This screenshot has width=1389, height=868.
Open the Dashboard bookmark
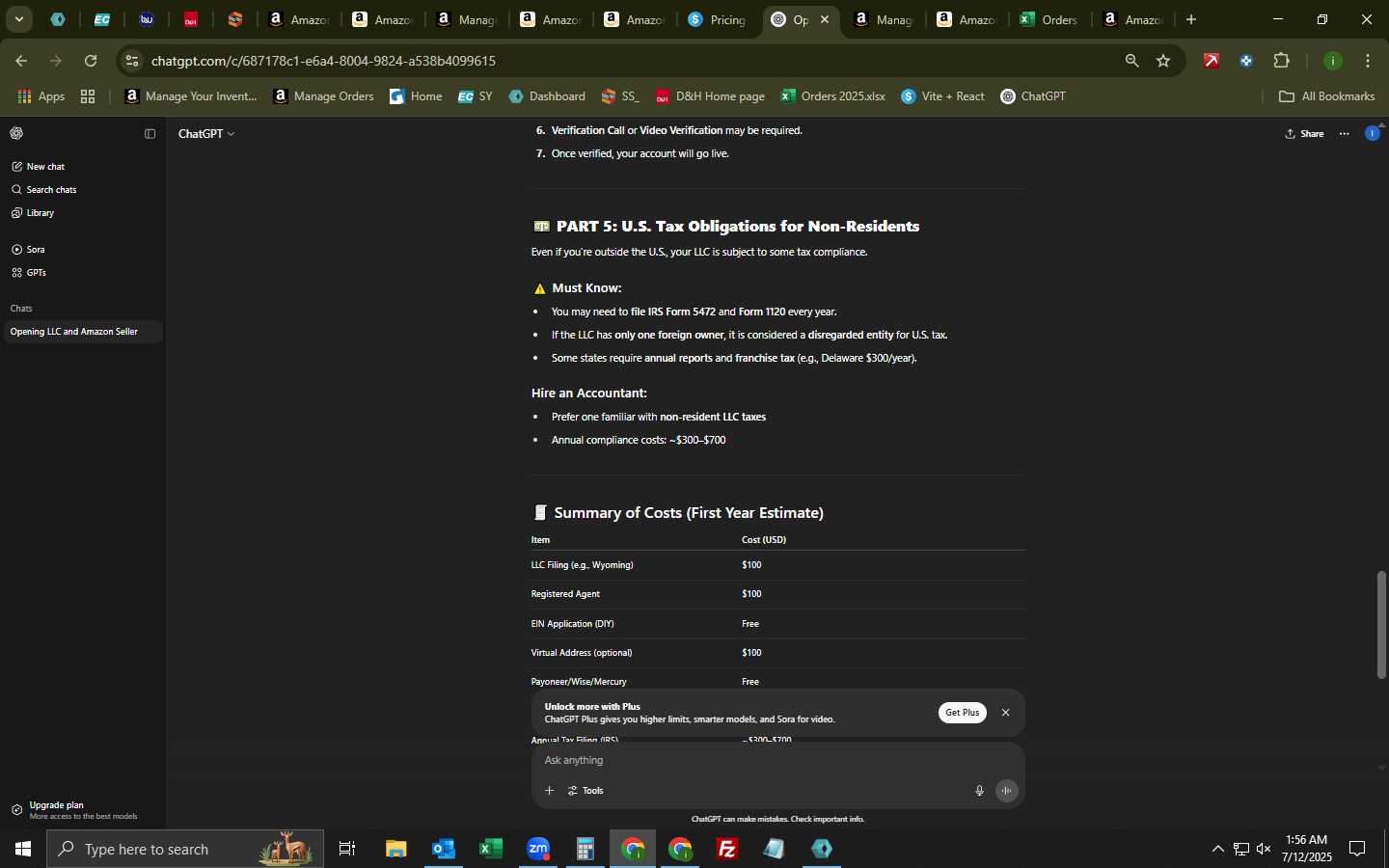[x=547, y=96]
